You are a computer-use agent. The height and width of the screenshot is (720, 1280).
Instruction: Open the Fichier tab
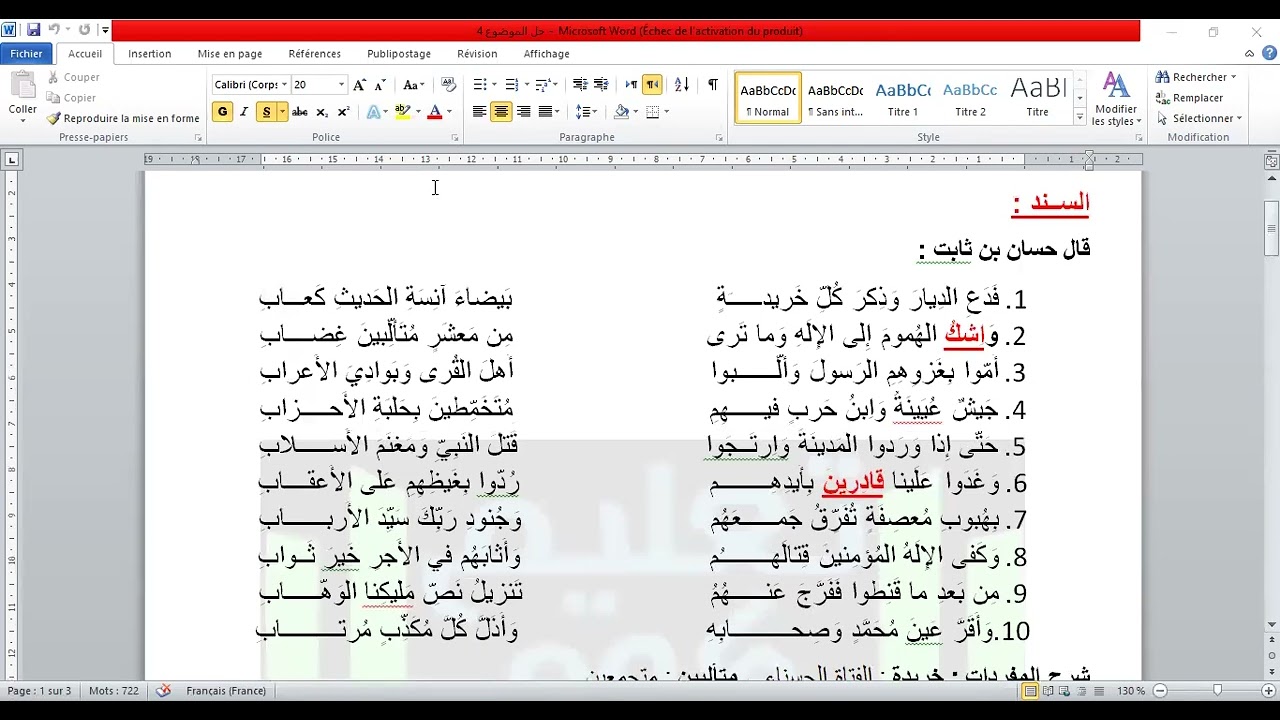tap(27, 54)
